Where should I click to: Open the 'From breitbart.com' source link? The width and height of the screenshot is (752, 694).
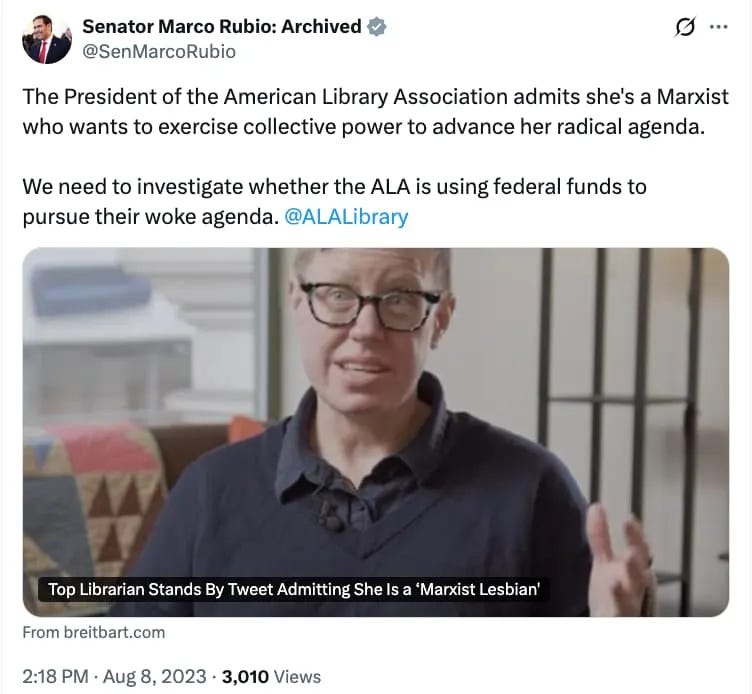click(x=94, y=632)
